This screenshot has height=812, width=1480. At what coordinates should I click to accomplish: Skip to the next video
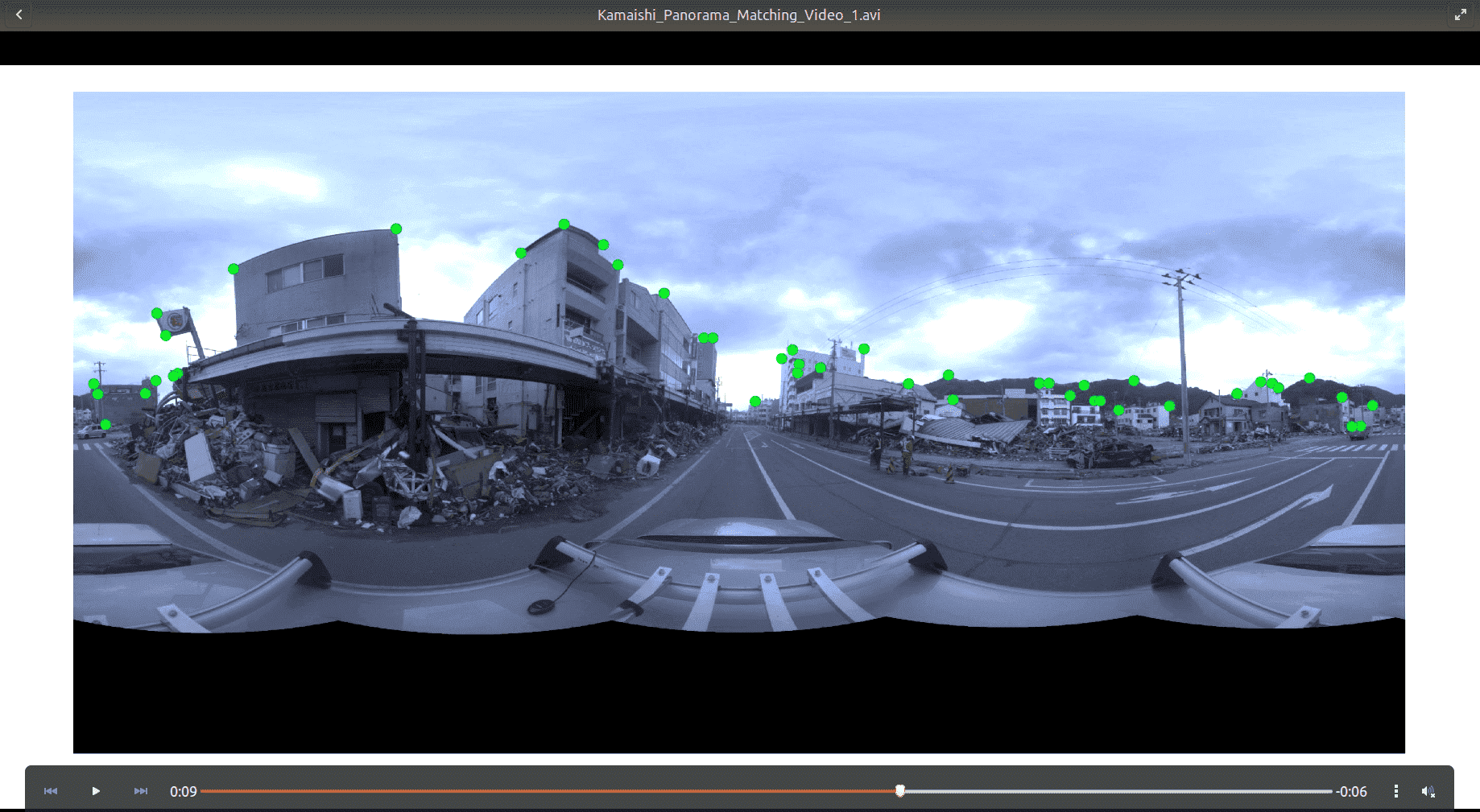click(x=141, y=791)
